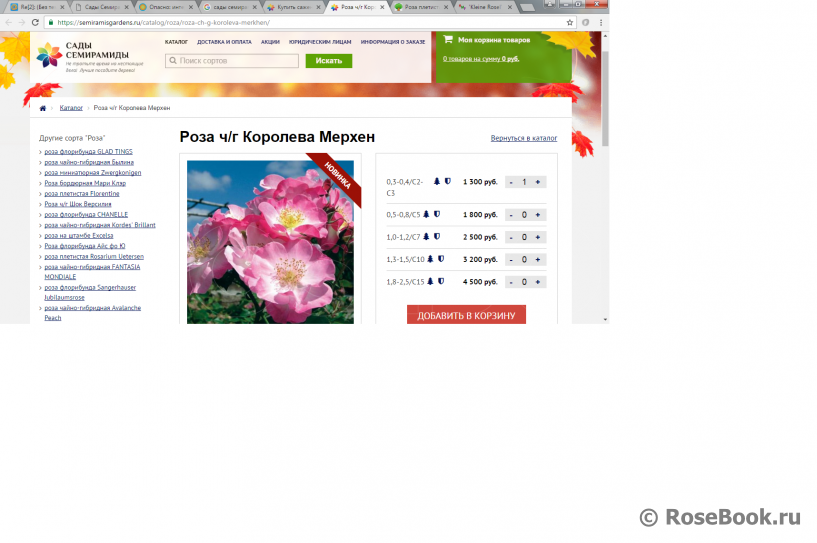Click the Сады Семирамиды flower logo

49,56
